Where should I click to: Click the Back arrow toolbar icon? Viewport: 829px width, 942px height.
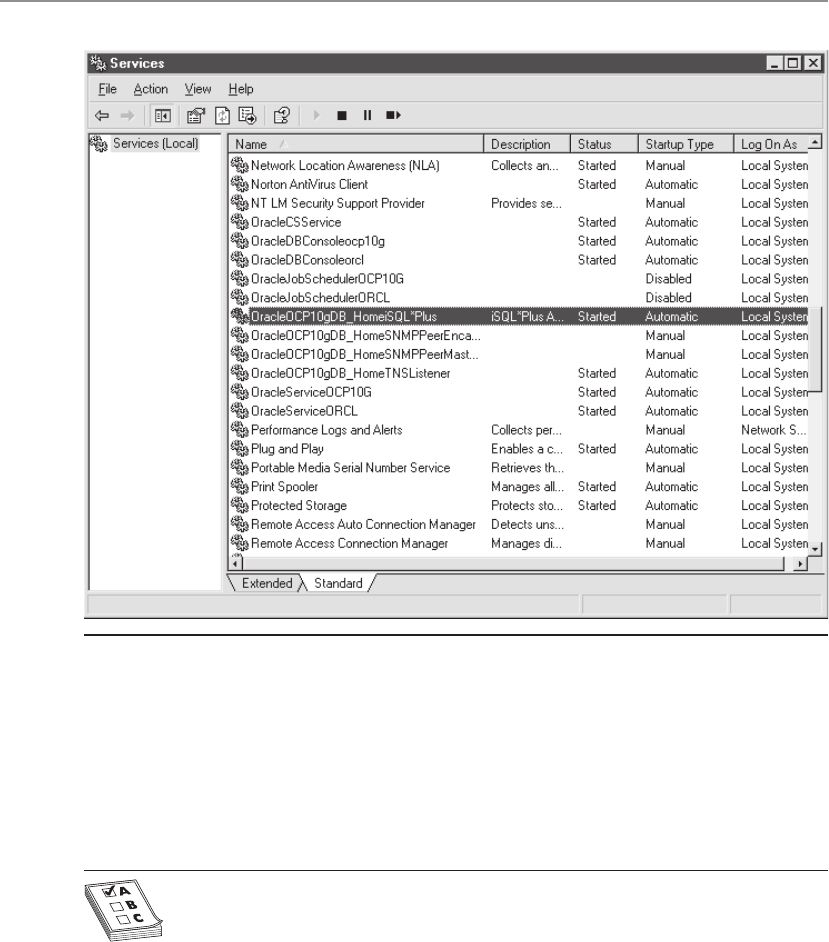click(x=102, y=115)
